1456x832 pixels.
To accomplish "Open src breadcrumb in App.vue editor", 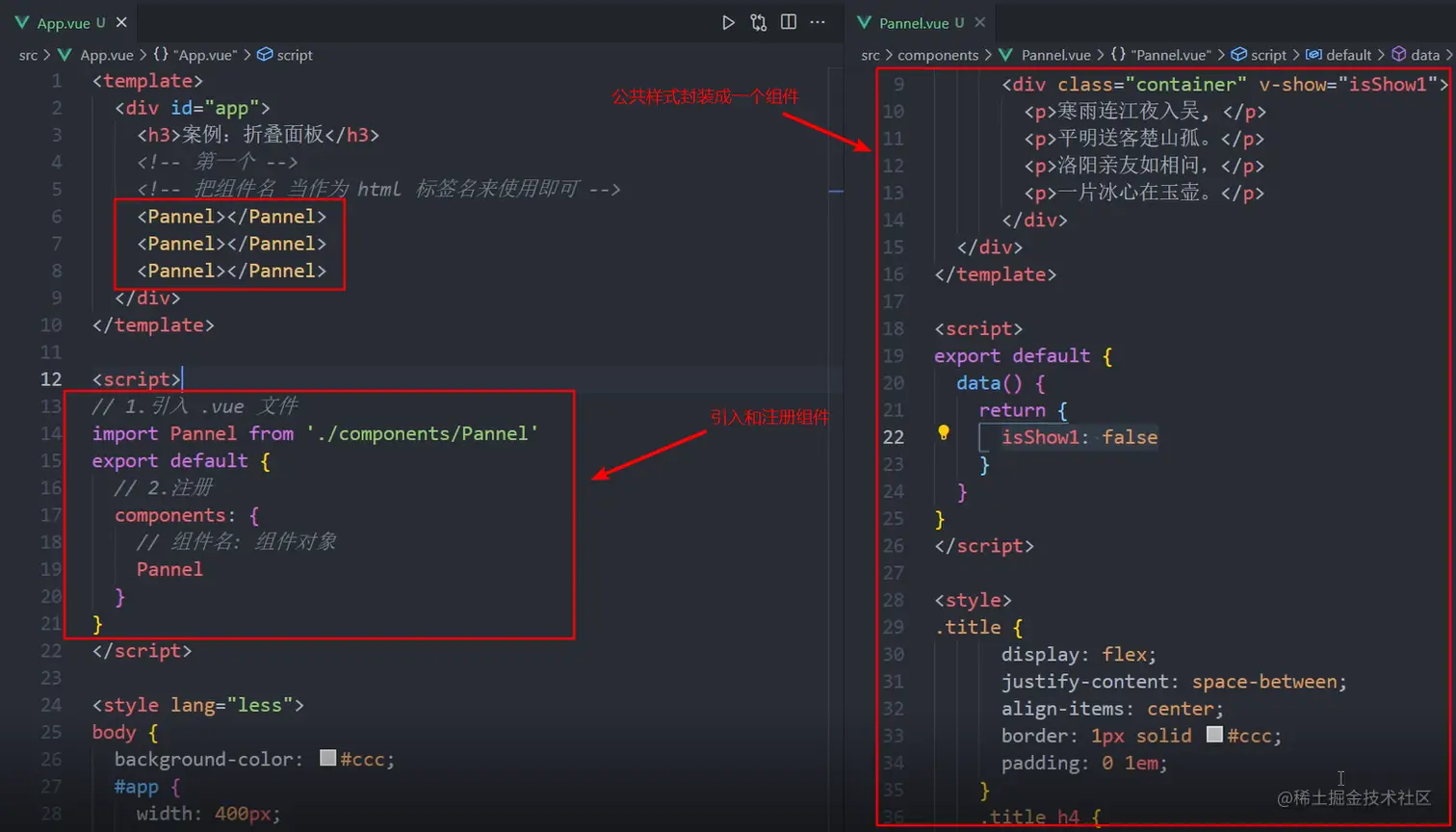I will click(28, 55).
